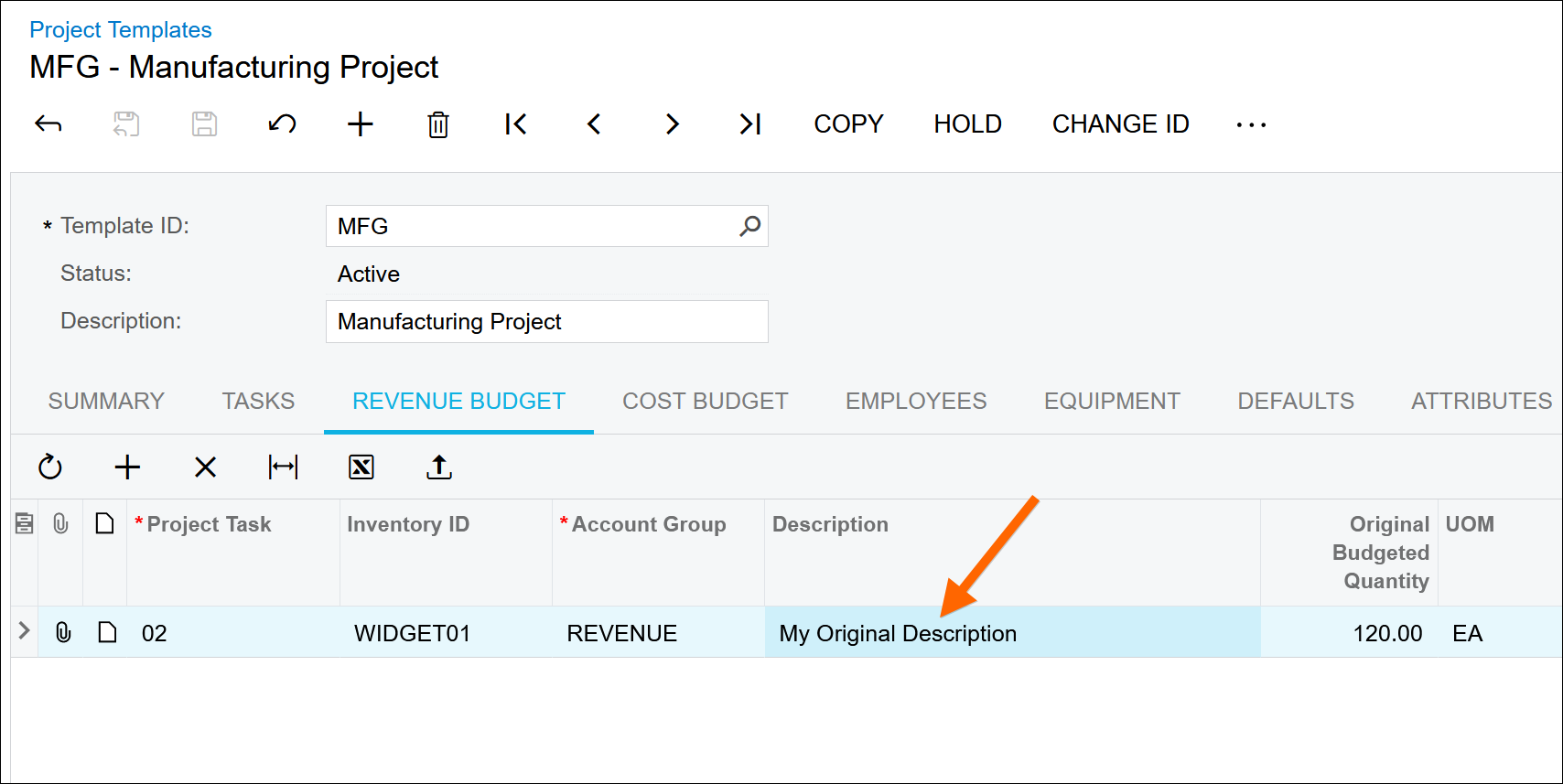The width and height of the screenshot is (1563, 784).
Task: Add new template with top plus icon
Action: click(x=361, y=124)
